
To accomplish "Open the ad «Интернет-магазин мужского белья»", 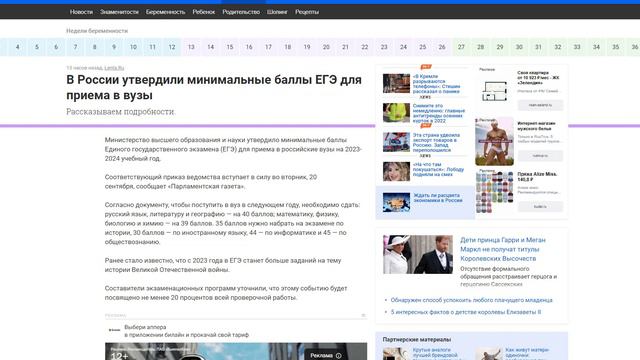I will pyautogui.click(x=536, y=126).
